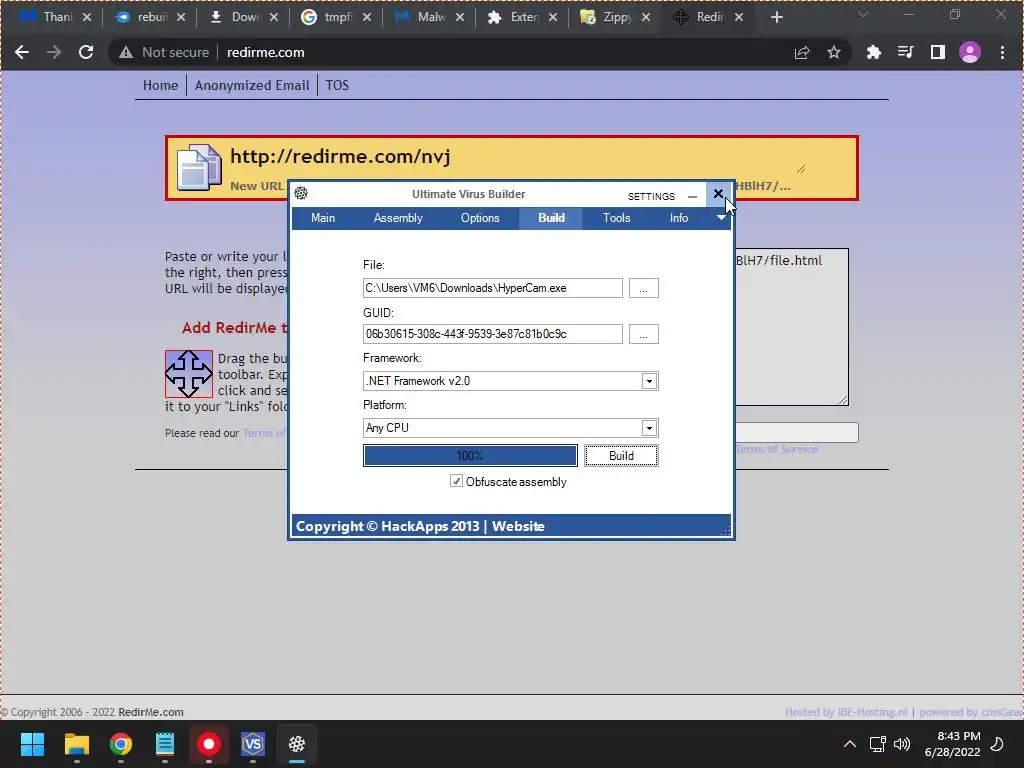
Task: Click the copy documents icon beside the new URL
Action: click(x=199, y=167)
